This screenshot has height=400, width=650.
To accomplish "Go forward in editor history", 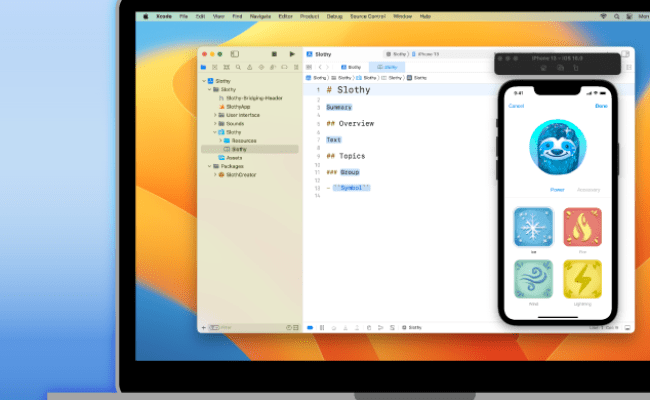I will point(327,67).
